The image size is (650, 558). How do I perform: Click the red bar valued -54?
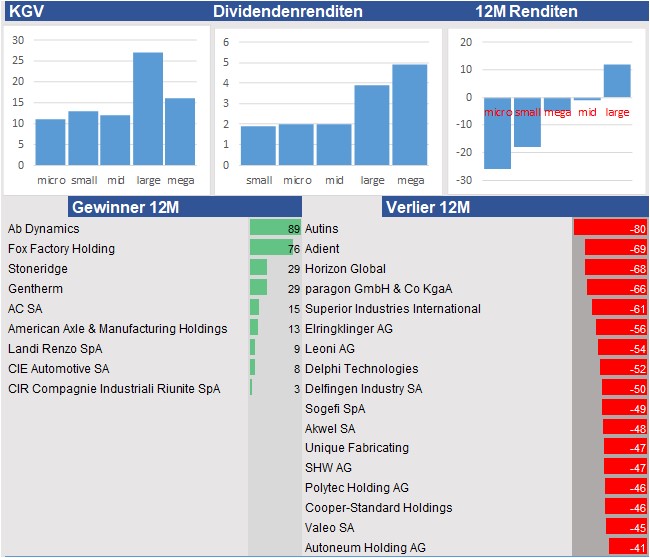[623, 347]
